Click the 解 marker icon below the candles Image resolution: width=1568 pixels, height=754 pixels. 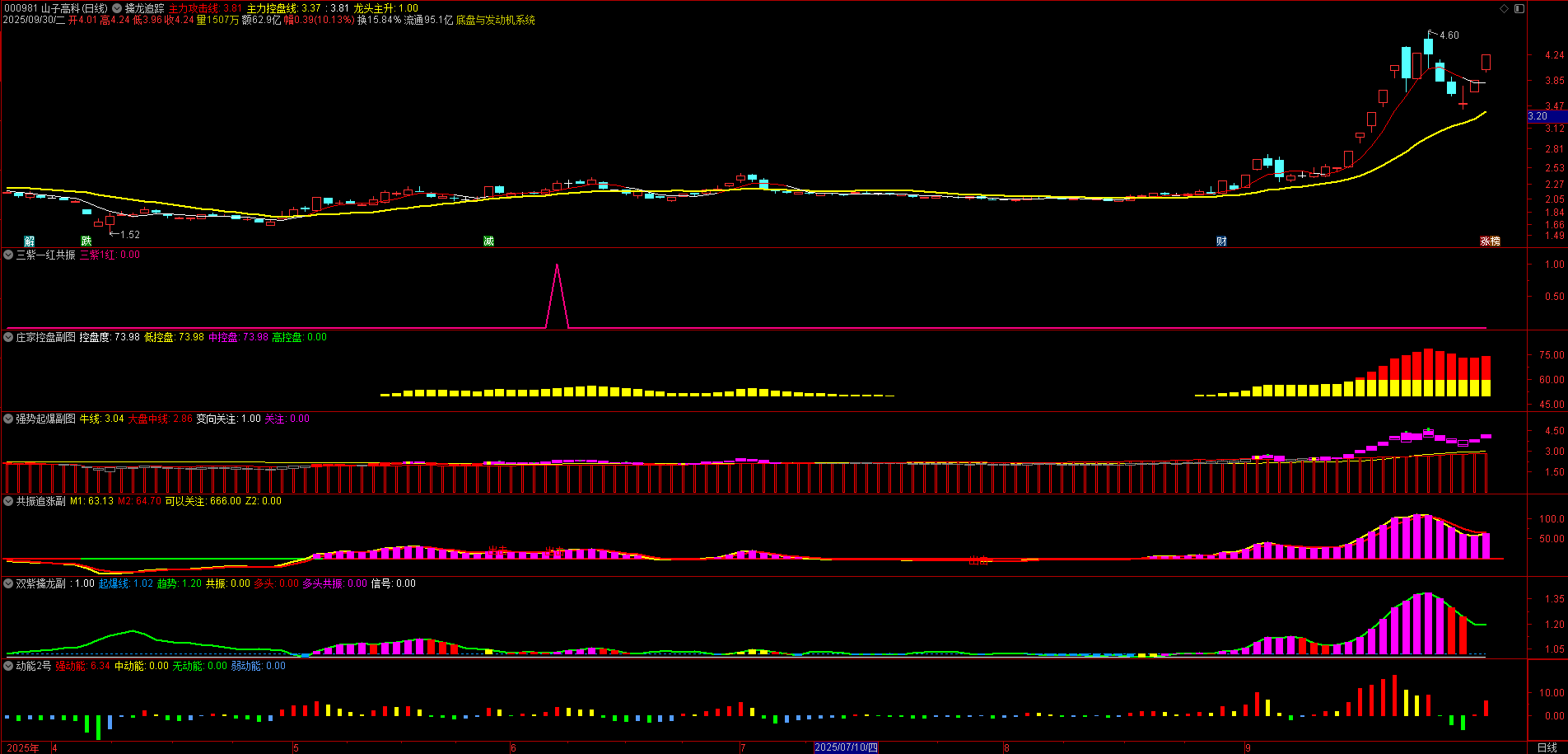[x=30, y=241]
